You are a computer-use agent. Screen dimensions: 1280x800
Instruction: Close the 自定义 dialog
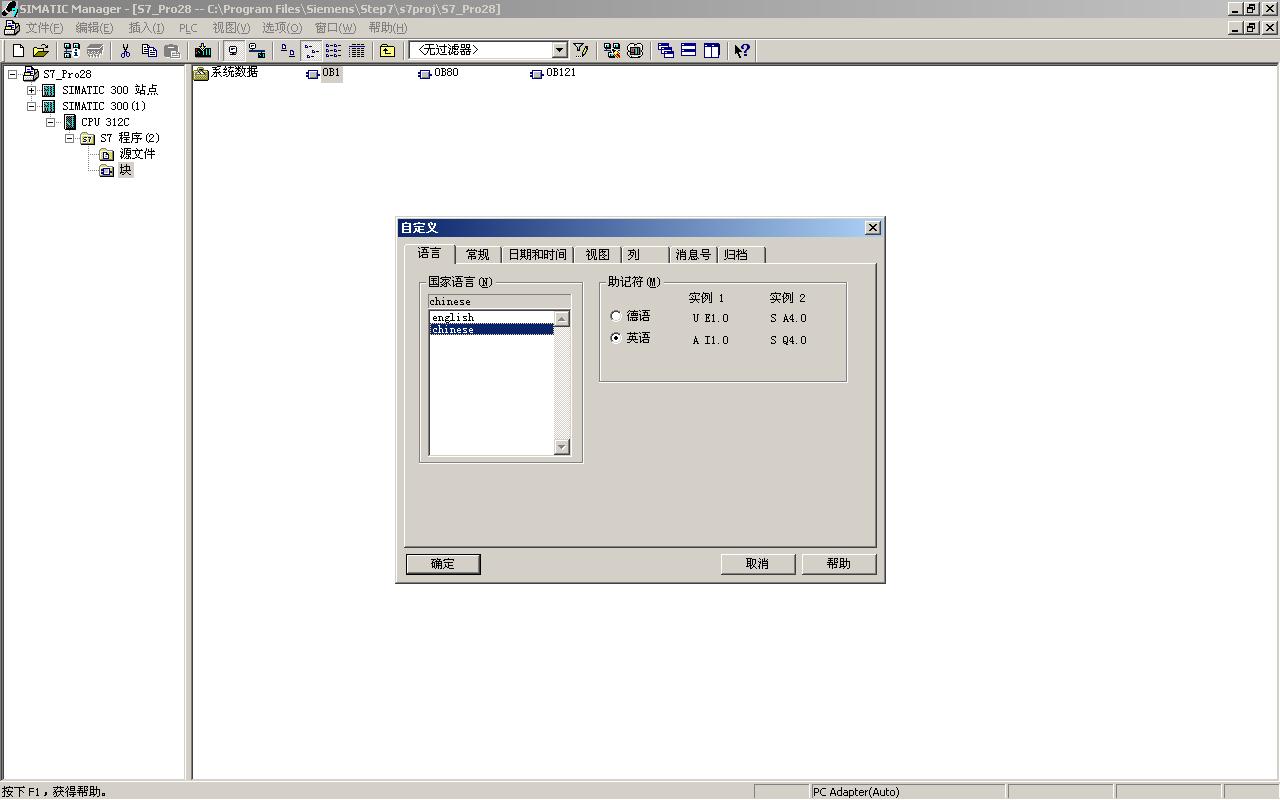tap(872, 228)
